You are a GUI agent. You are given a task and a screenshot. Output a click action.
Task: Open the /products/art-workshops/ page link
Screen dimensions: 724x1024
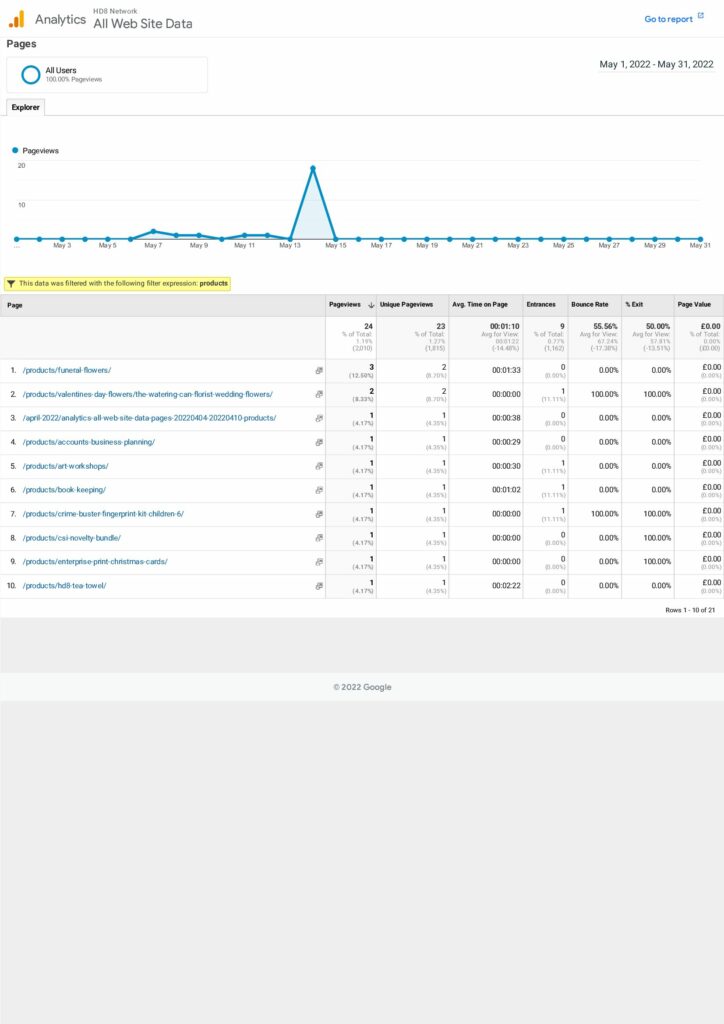[65, 466]
